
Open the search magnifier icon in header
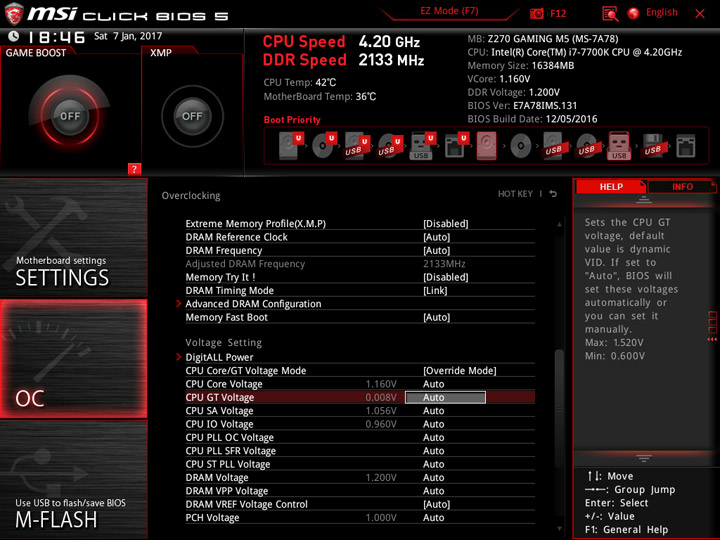(610, 14)
